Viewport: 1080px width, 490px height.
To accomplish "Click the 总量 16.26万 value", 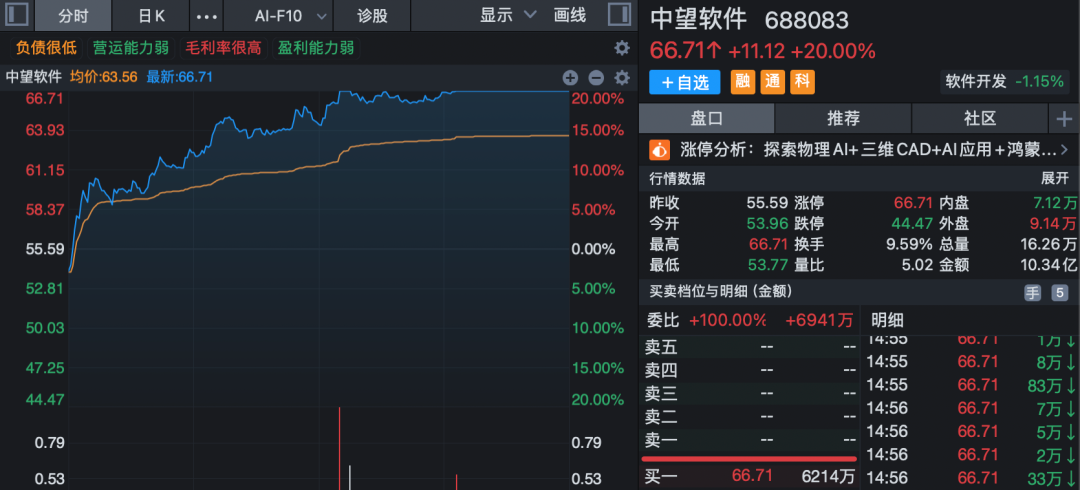I will pos(1048,244).
